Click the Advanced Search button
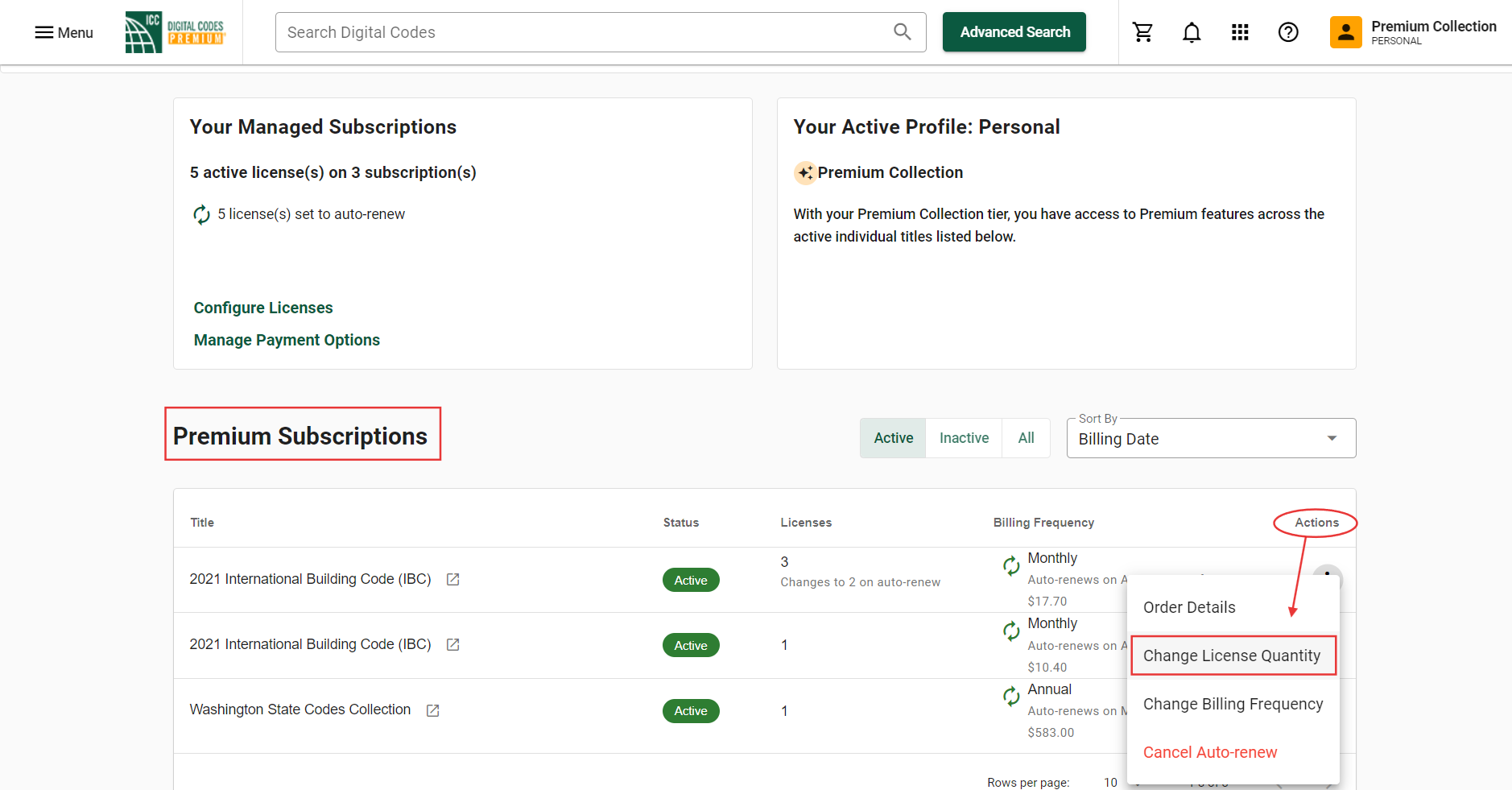Screen dimensions: 1512x790 [x=1014, y=32]
